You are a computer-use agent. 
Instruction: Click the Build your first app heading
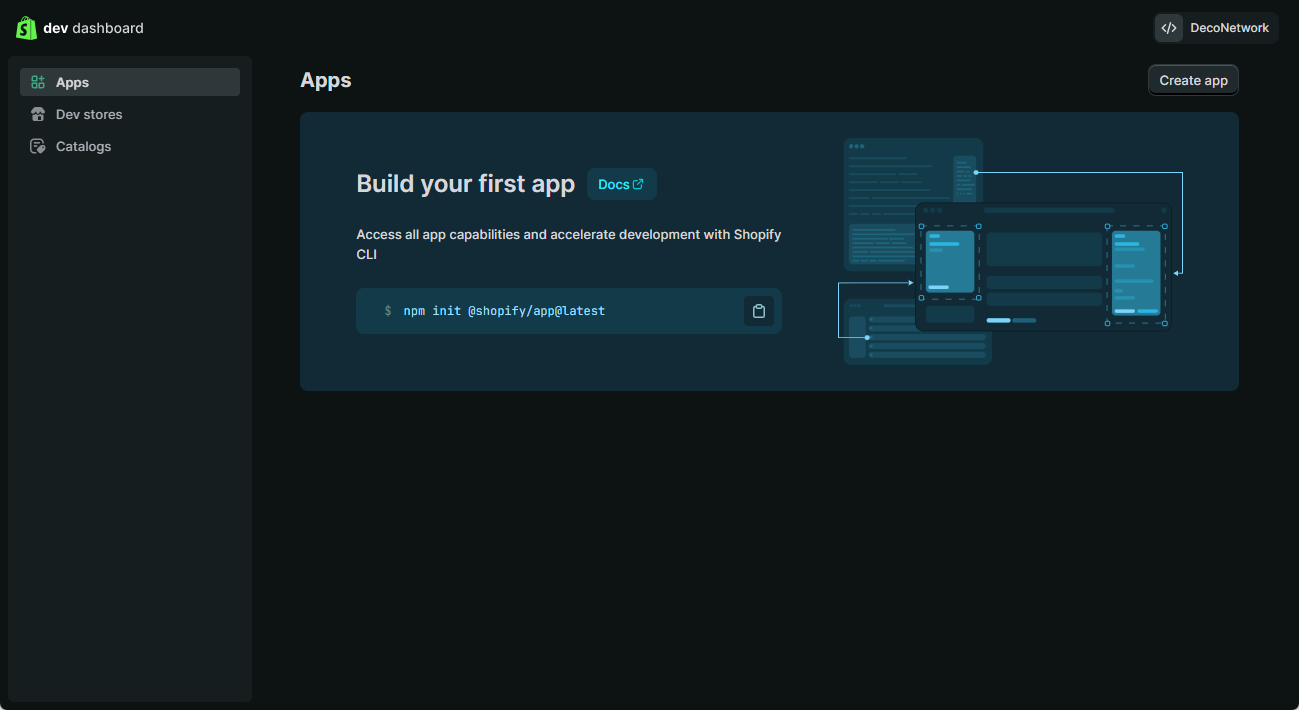click(466, 184)
